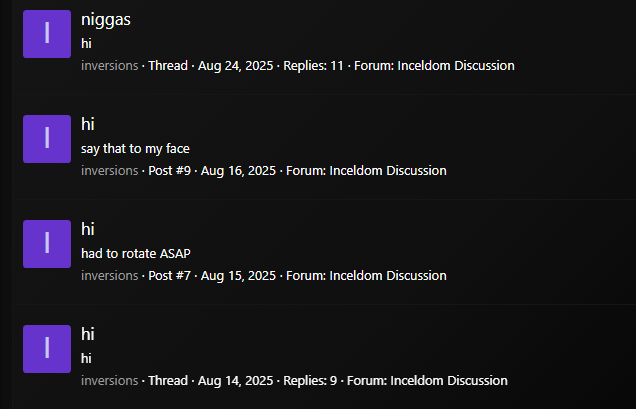This screenshot has height=409, width=636.
Task: Open the title of the Aug 24 thread with 11 replies
Action: pyautogui.click(x=106, y=19)
